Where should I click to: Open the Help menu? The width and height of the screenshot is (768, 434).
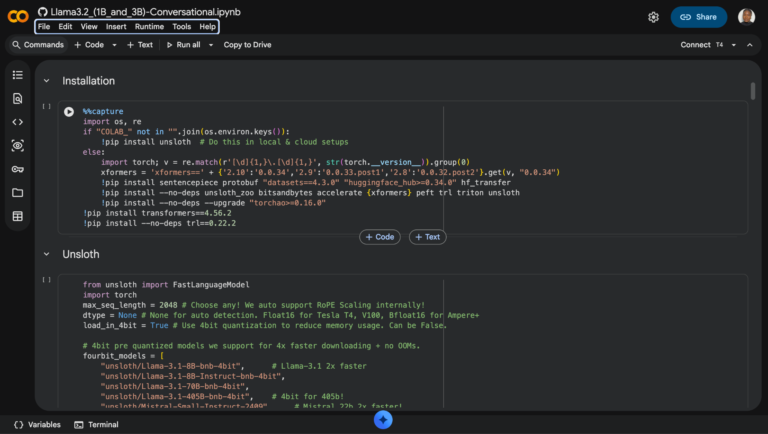208,26
